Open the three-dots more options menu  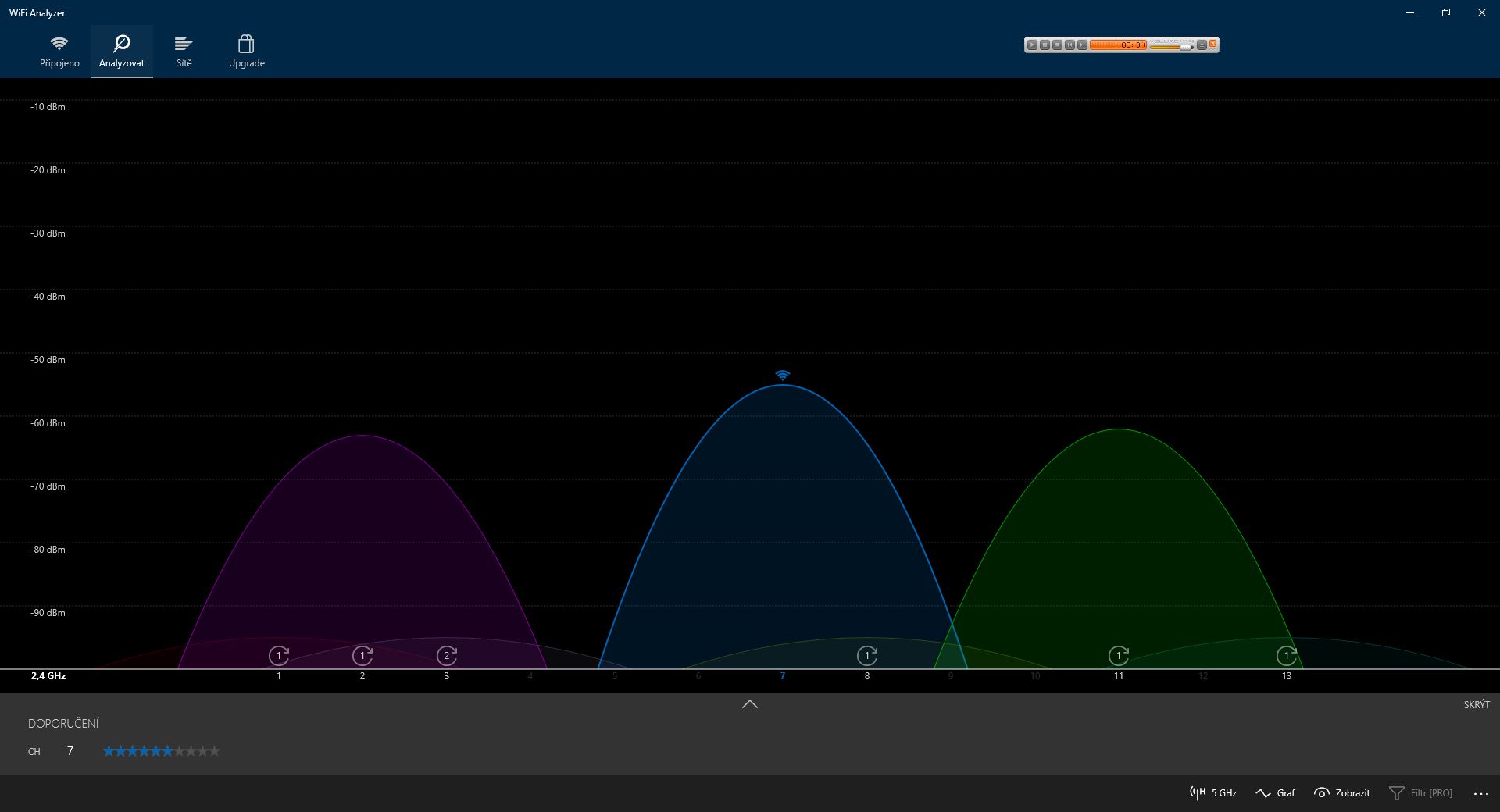coord(1480,793)
